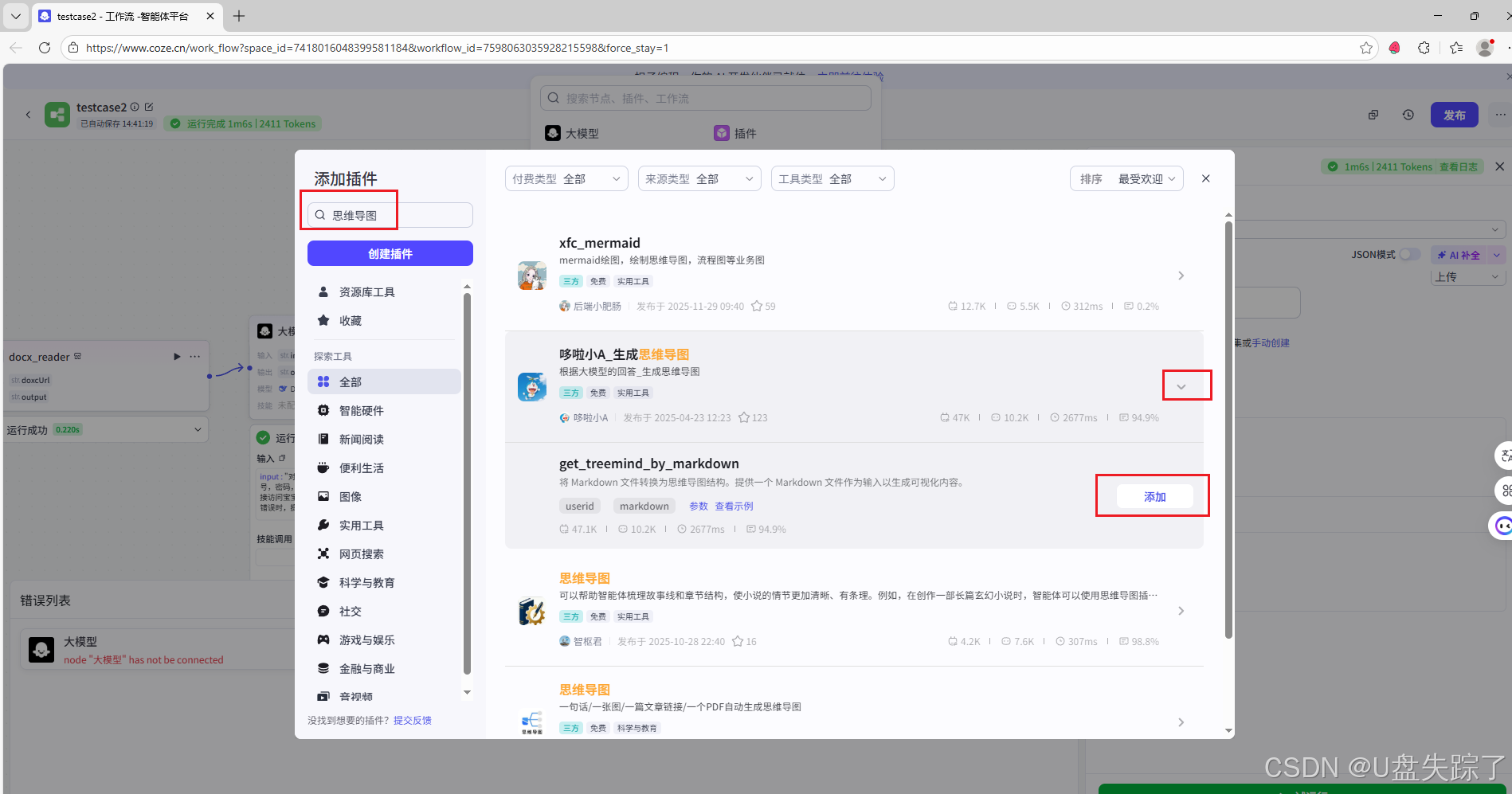The height and width of the screenshot is (794, 1512).
Task: Select the 便利生活 category
Action: (384, 467)
